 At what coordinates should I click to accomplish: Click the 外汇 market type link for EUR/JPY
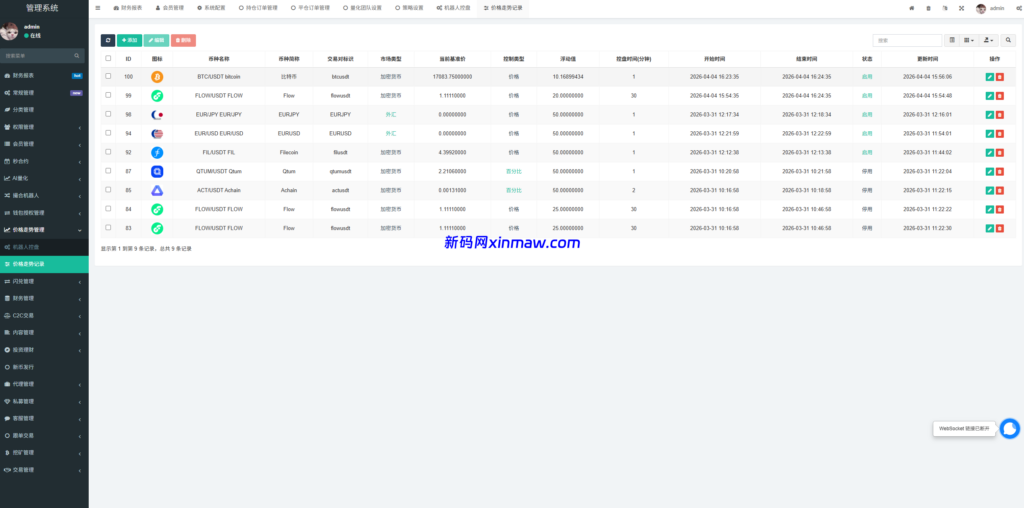[391, 115]
